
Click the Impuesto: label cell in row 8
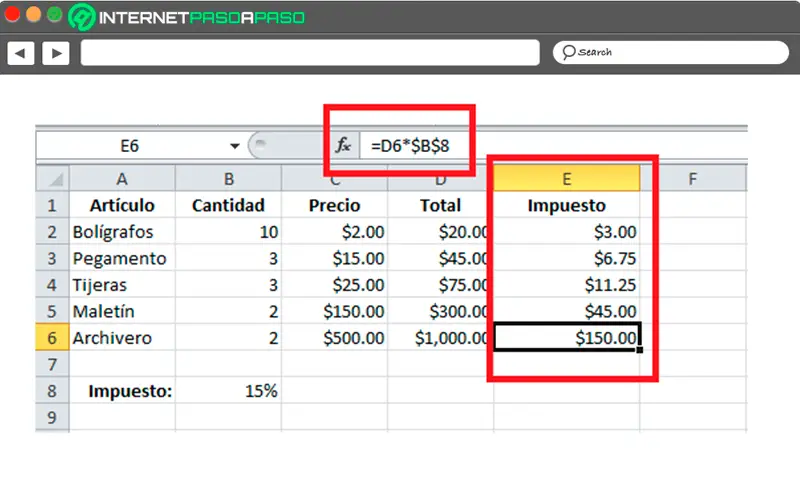point(122,391)
